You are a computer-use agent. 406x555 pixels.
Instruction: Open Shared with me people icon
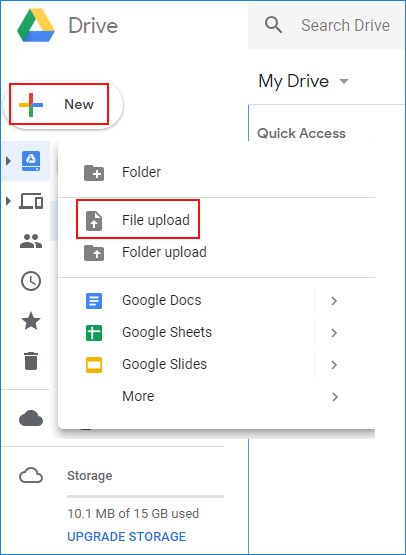click(x=31, y=241)
